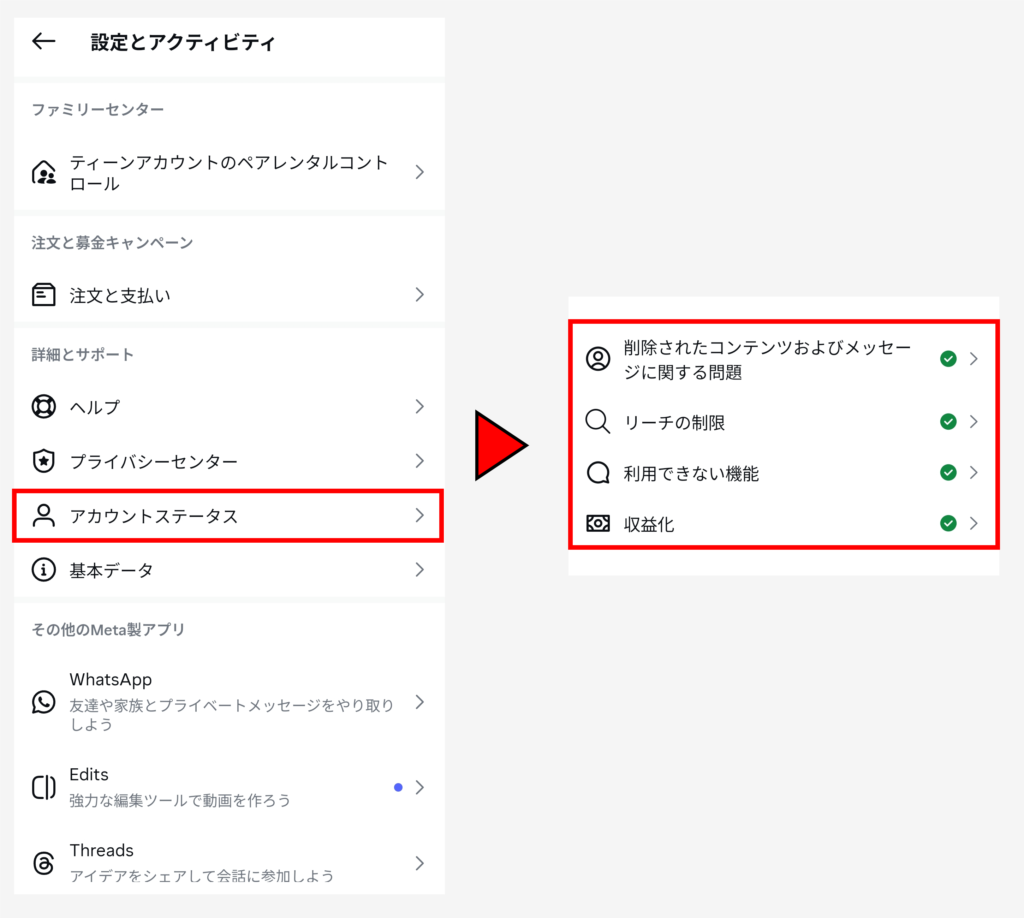Click the blue notification dot on Edits

coord(398,787)
